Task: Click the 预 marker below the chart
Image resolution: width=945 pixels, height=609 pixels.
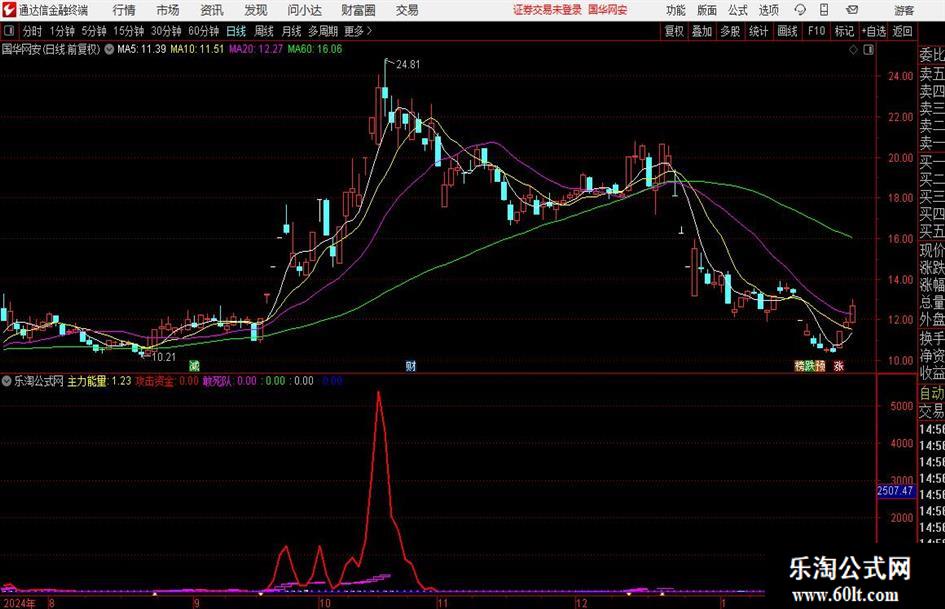Action: coord(820,365)
